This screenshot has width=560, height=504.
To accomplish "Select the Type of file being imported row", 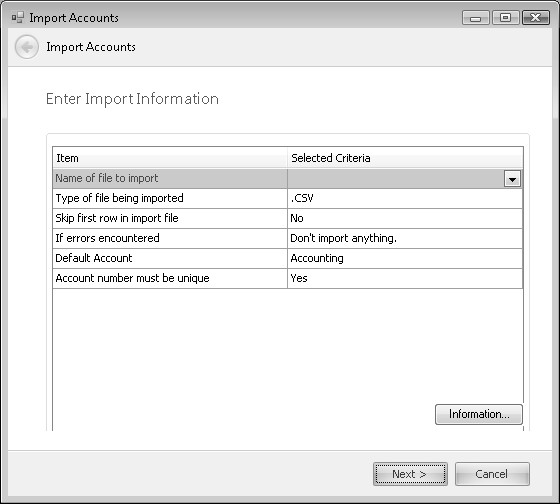I will [x=288, y=198].
